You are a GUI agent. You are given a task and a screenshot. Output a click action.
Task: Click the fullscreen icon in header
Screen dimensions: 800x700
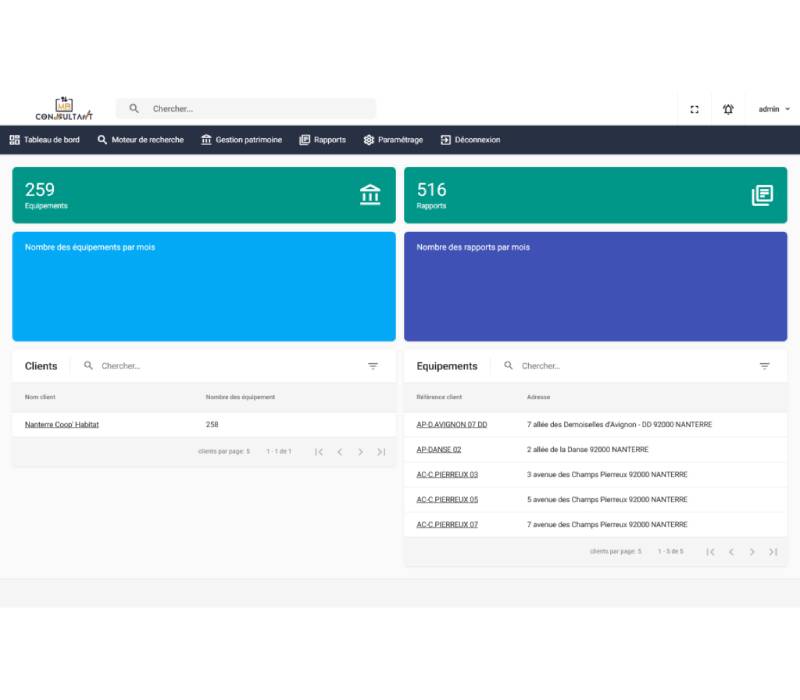point(694,109)
